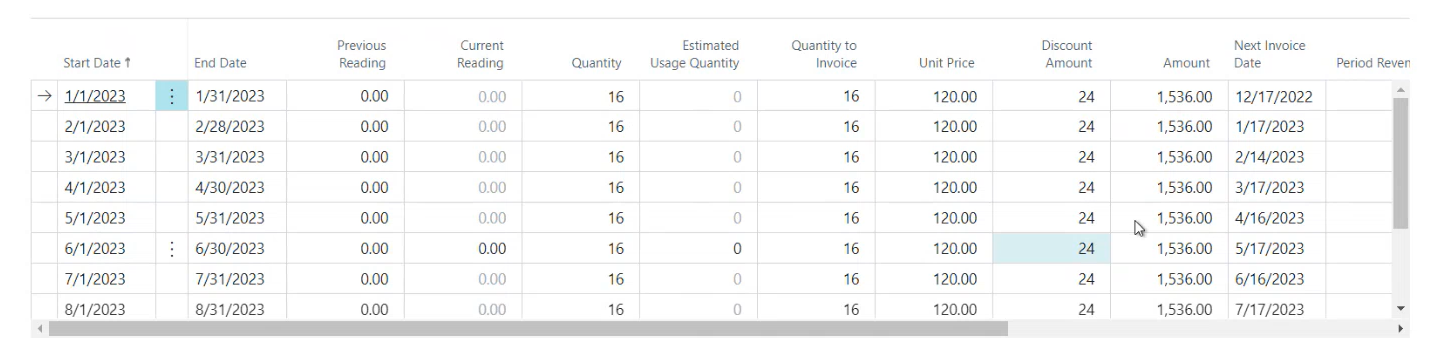The height and width of the screenshot is (363, 1430).
Task: Click the vertical scrollbar down arrow
Action: point(1400,310)
